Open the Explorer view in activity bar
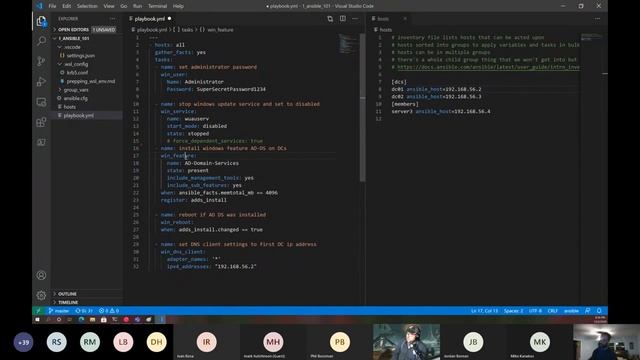 click(41, 21)
